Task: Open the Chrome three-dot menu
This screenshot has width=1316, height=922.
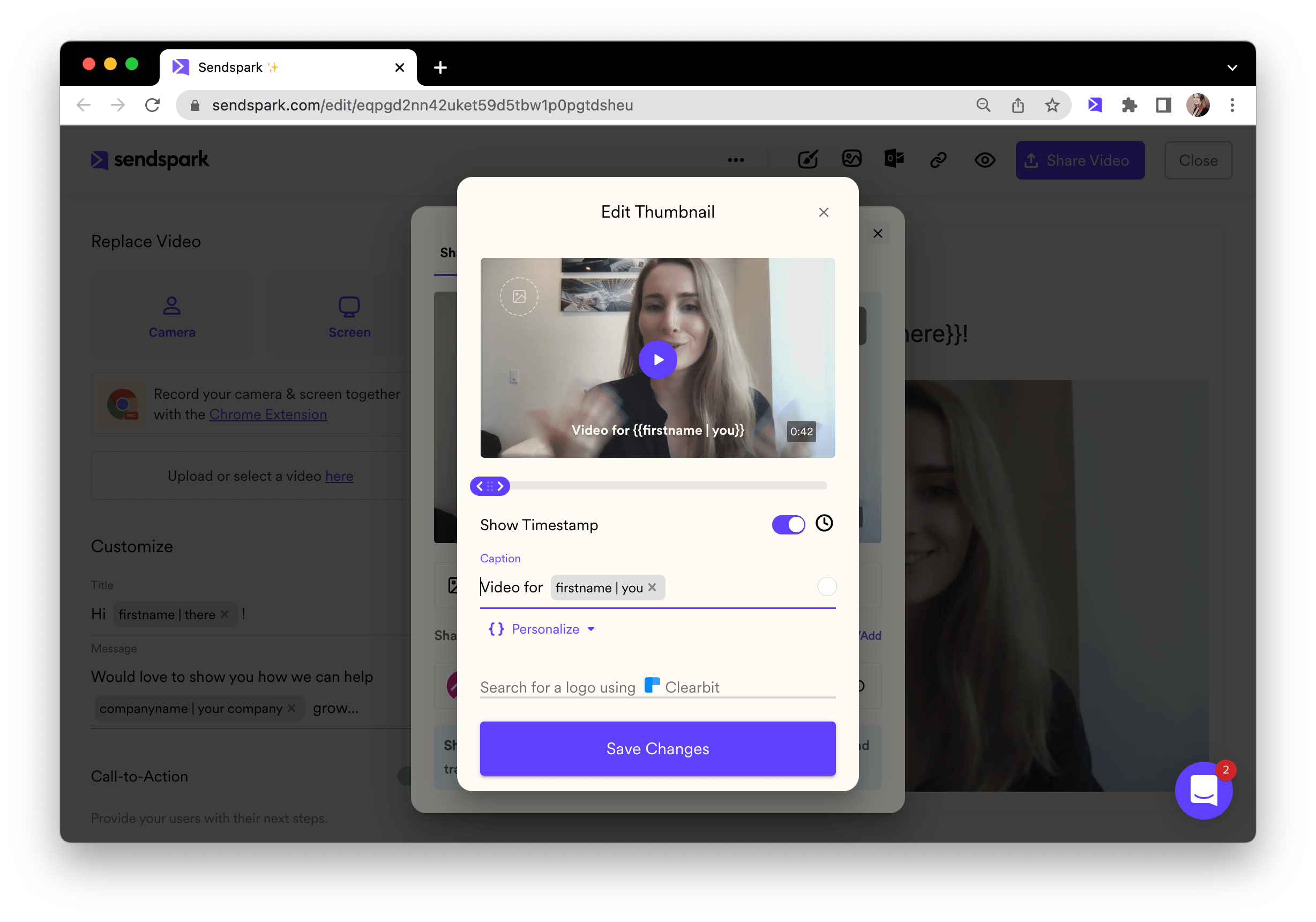Action: coord(1232,105)
